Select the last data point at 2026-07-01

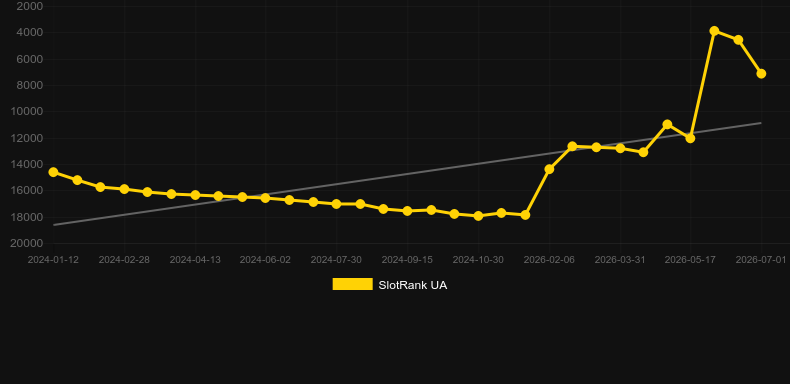(x=761, y=74)
